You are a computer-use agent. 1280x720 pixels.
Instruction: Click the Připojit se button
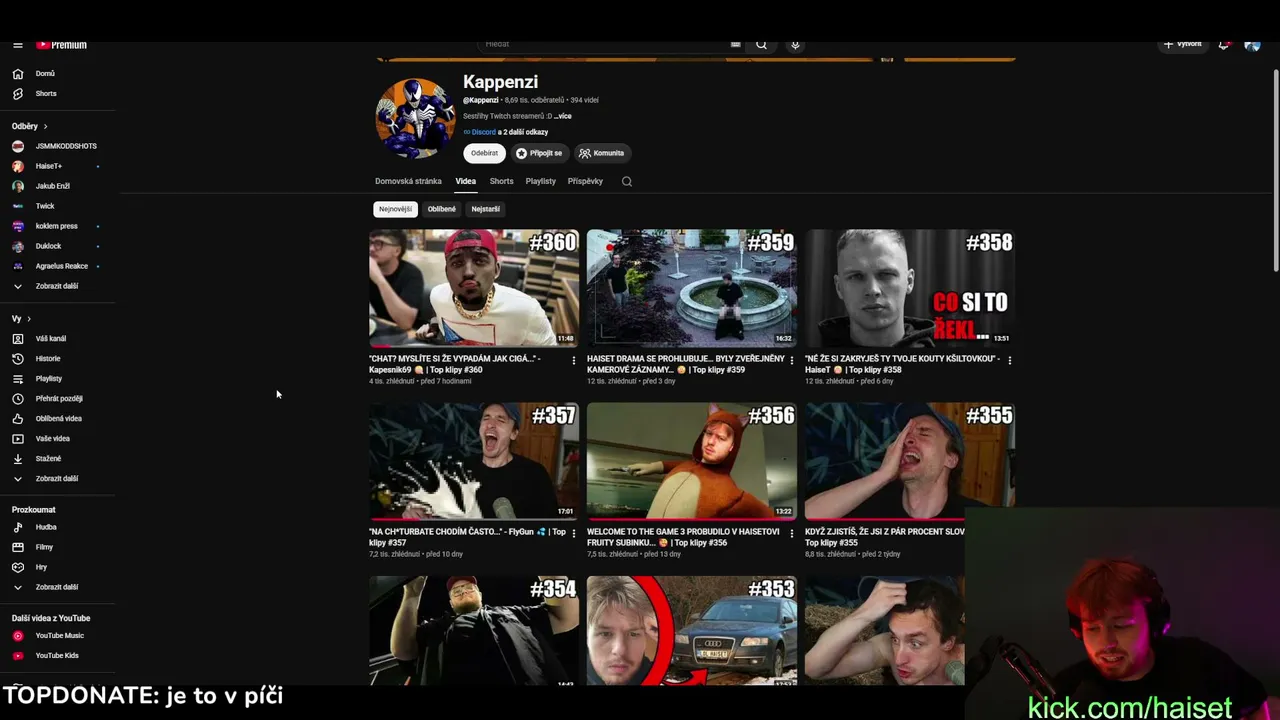pyautogui.click(x=539, y=153)
